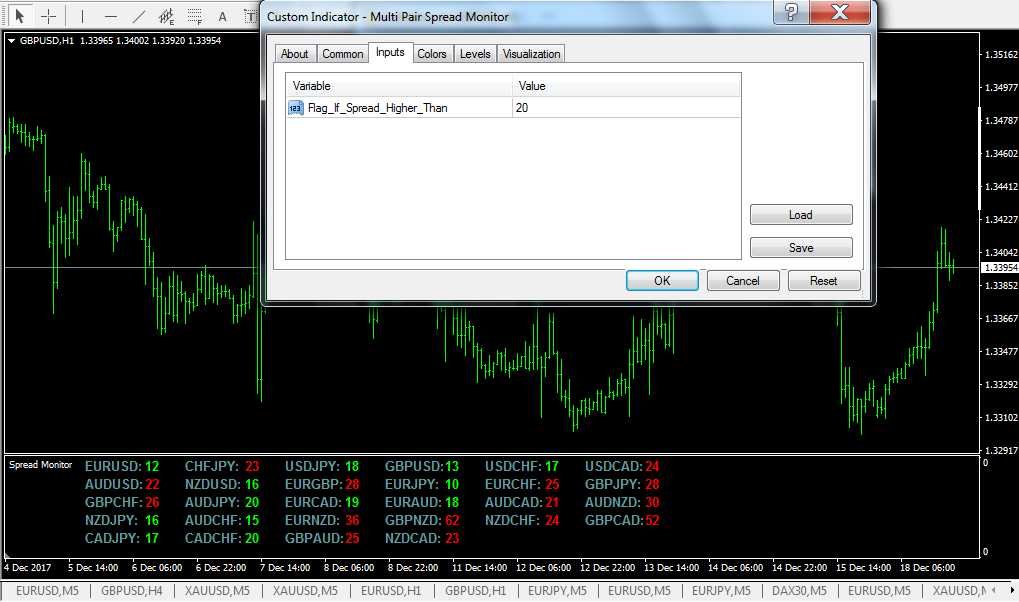This screenshot has height=602, width=1019.
Task: Open the Levels tab
Action: pyautogui.click(x=475, y=54)
